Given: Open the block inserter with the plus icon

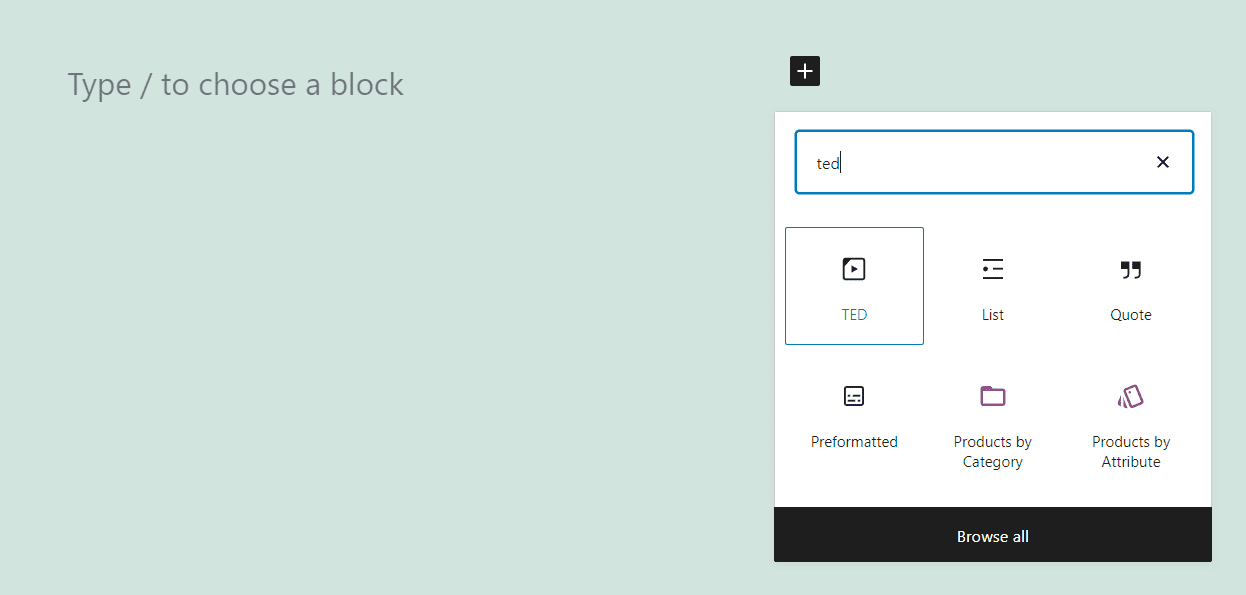Looking at the screenshot, I should click(x=804, y=71).
